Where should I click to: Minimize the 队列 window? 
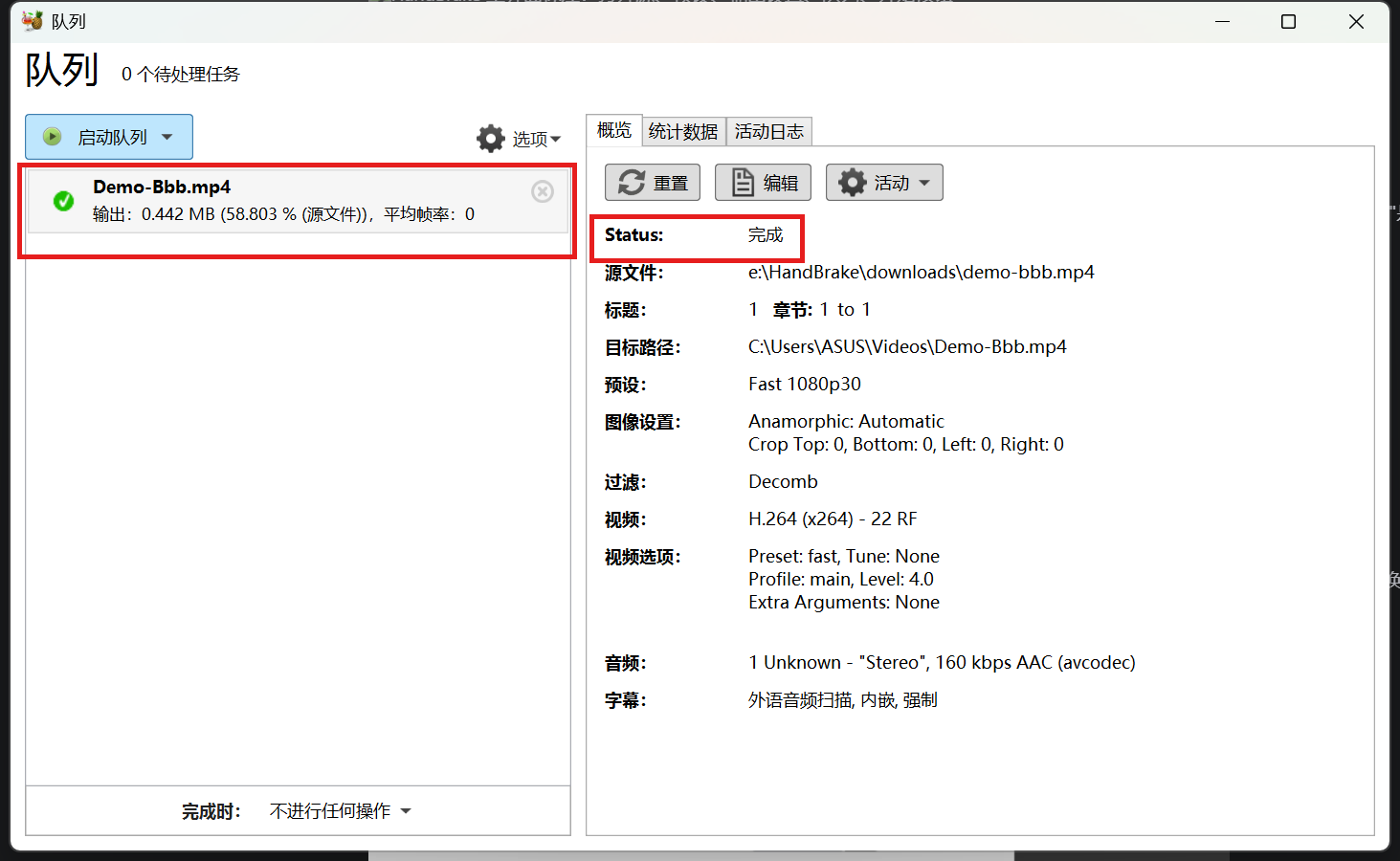point(1222,21)
